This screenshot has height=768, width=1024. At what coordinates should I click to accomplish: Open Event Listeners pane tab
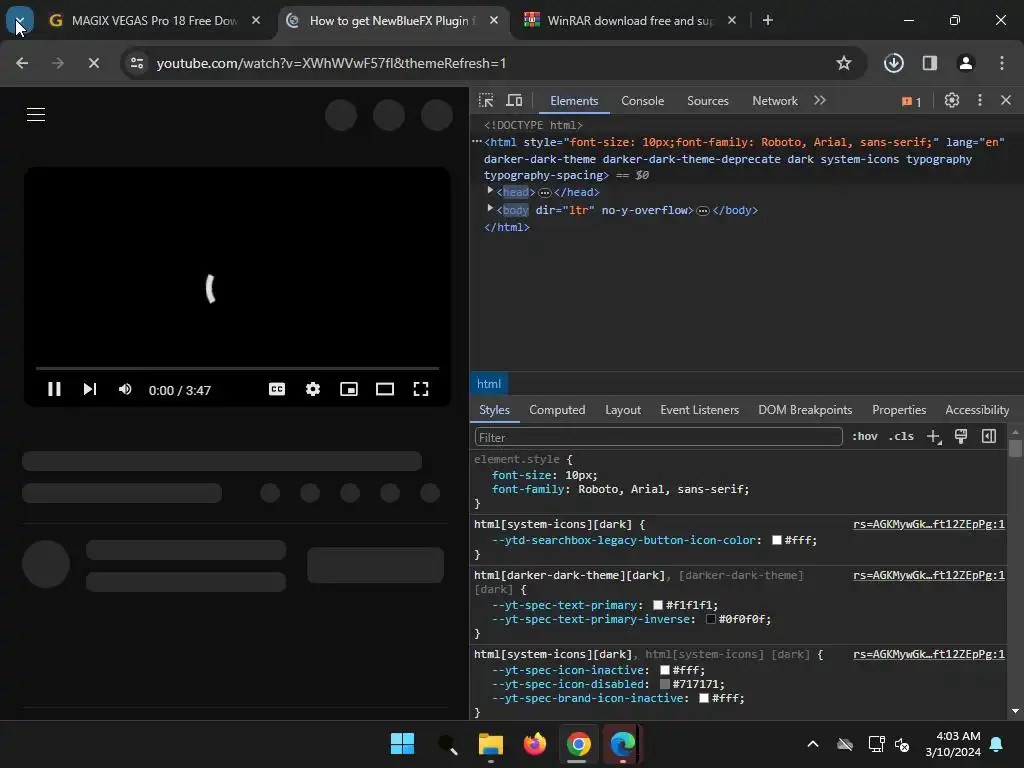click(699, 409)
